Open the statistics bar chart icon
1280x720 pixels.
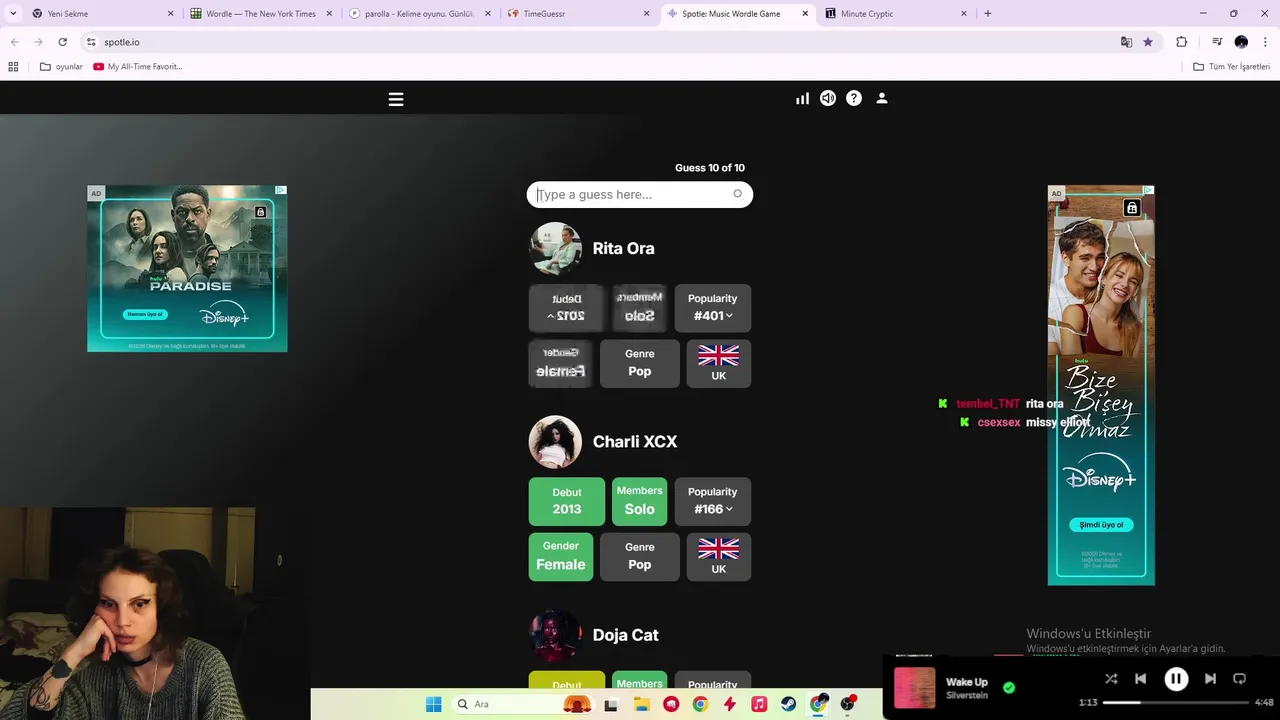point(802,98)
